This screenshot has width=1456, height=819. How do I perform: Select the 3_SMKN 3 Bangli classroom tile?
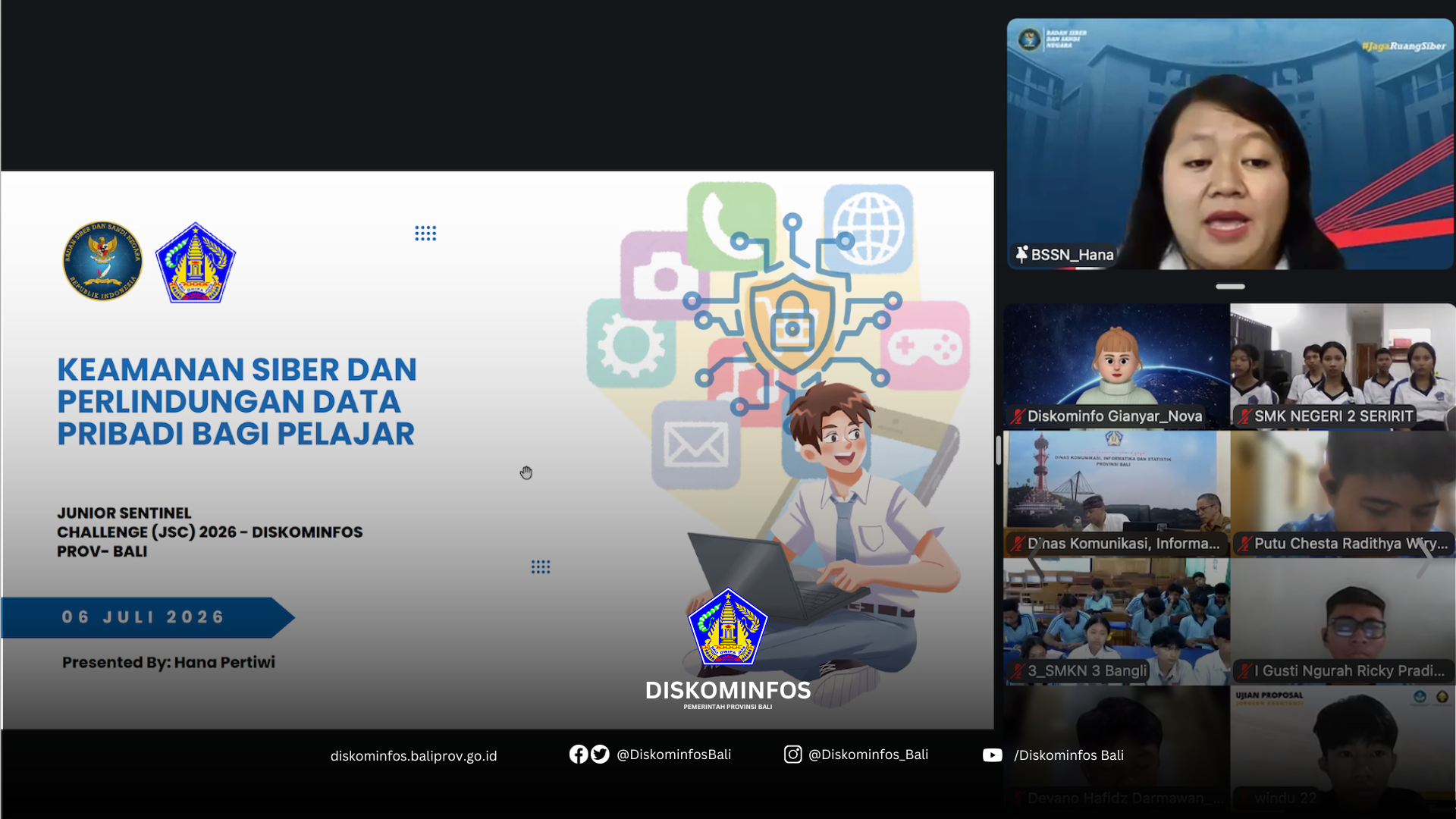(1116, 622)
